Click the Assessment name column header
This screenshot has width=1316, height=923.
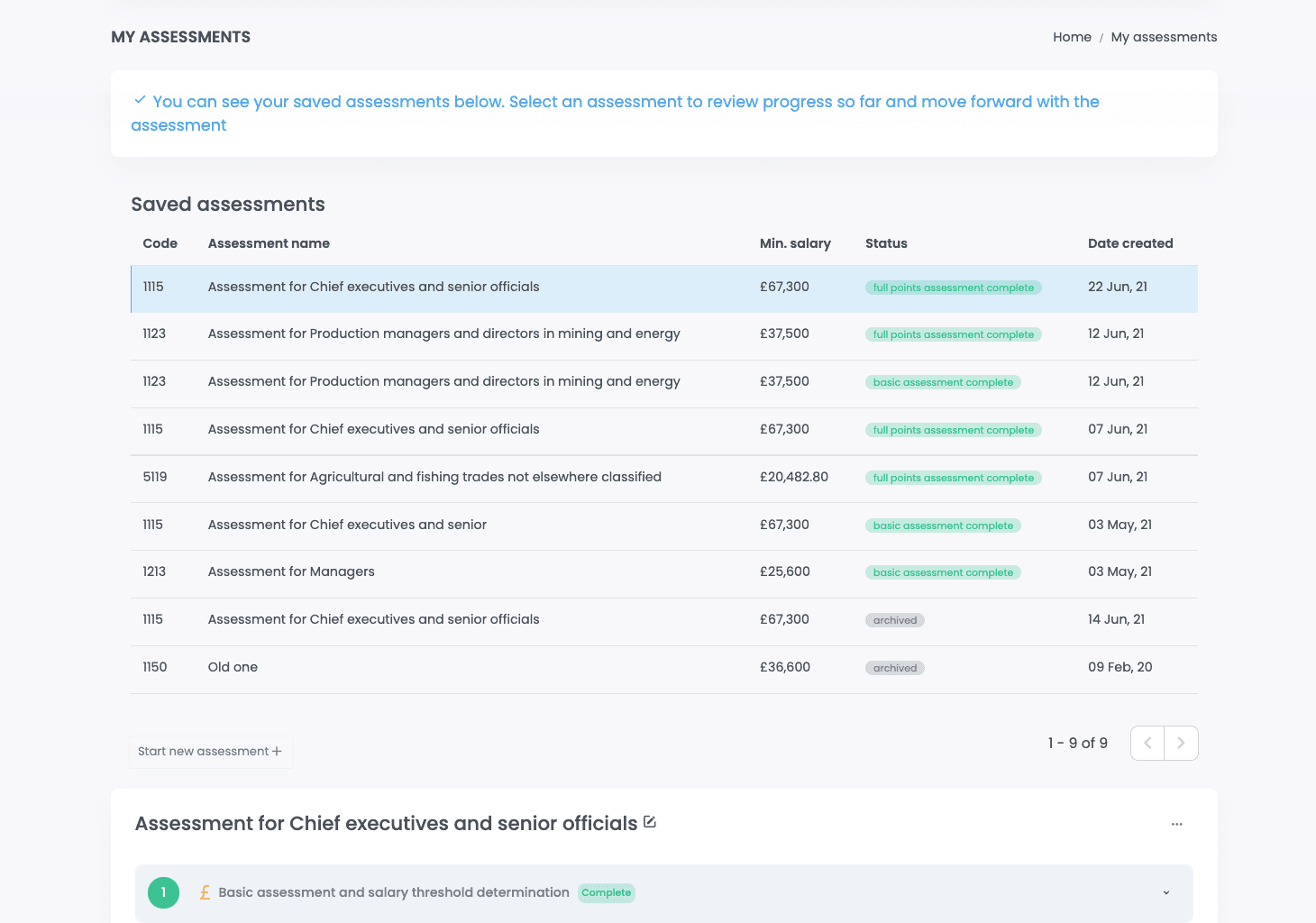point(269,243)
